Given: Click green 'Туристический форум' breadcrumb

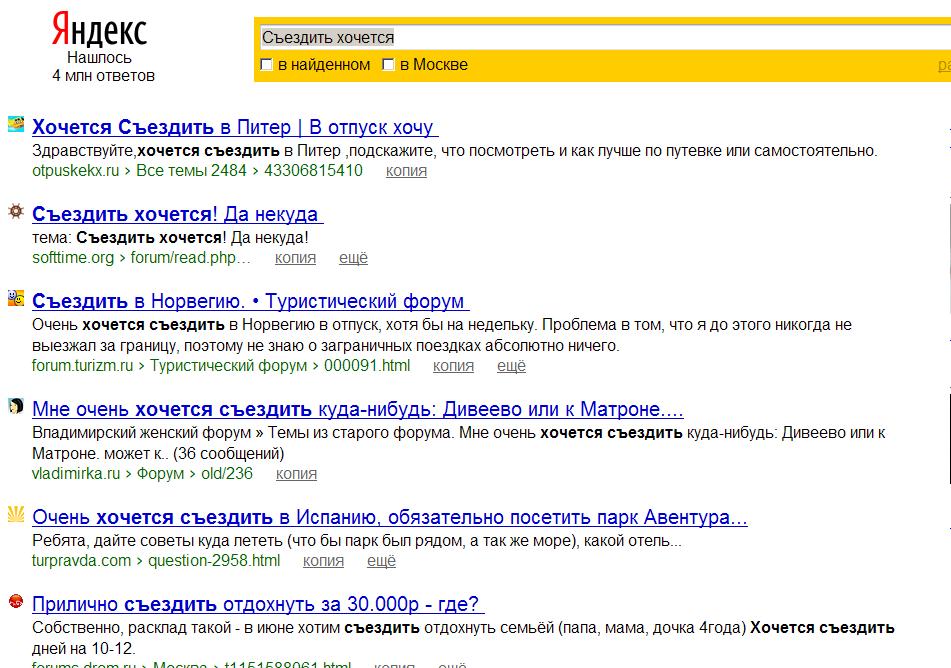Looking at the screenshot, I should coord(229,365).
